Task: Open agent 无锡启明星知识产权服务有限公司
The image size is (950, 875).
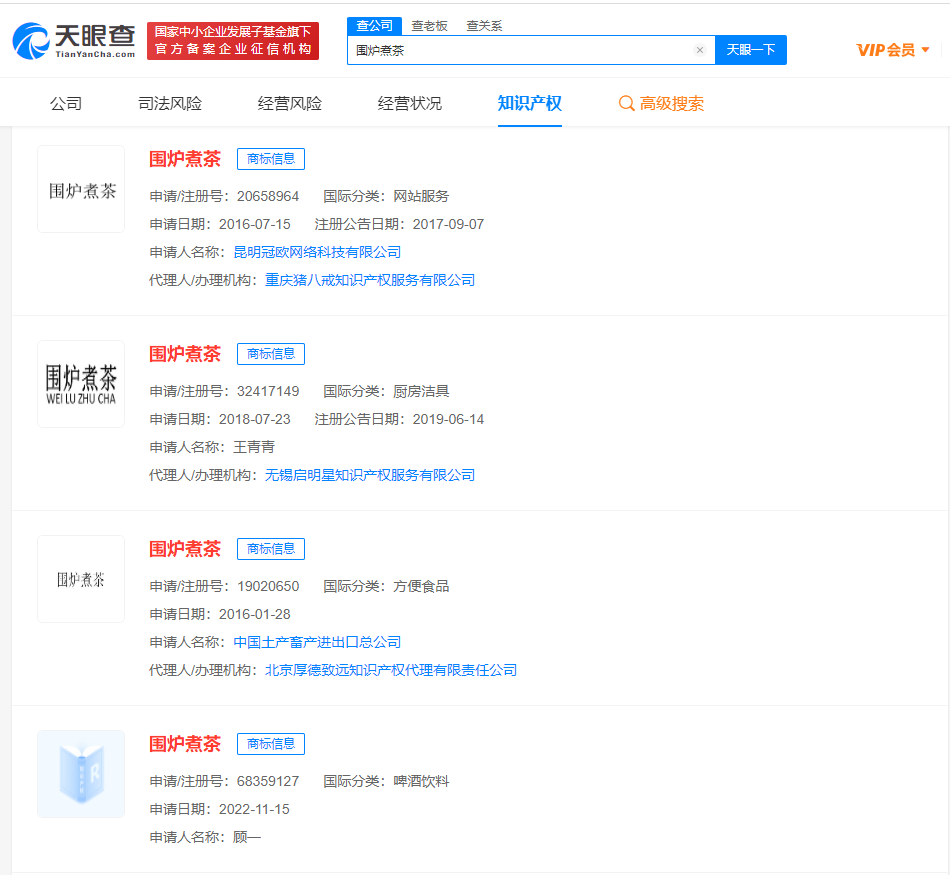Action: click(x=370, y=476)
